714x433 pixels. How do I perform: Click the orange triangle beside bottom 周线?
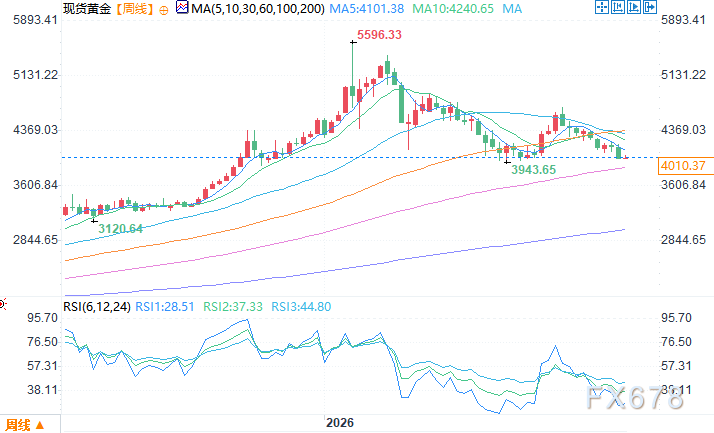[40, 425]
